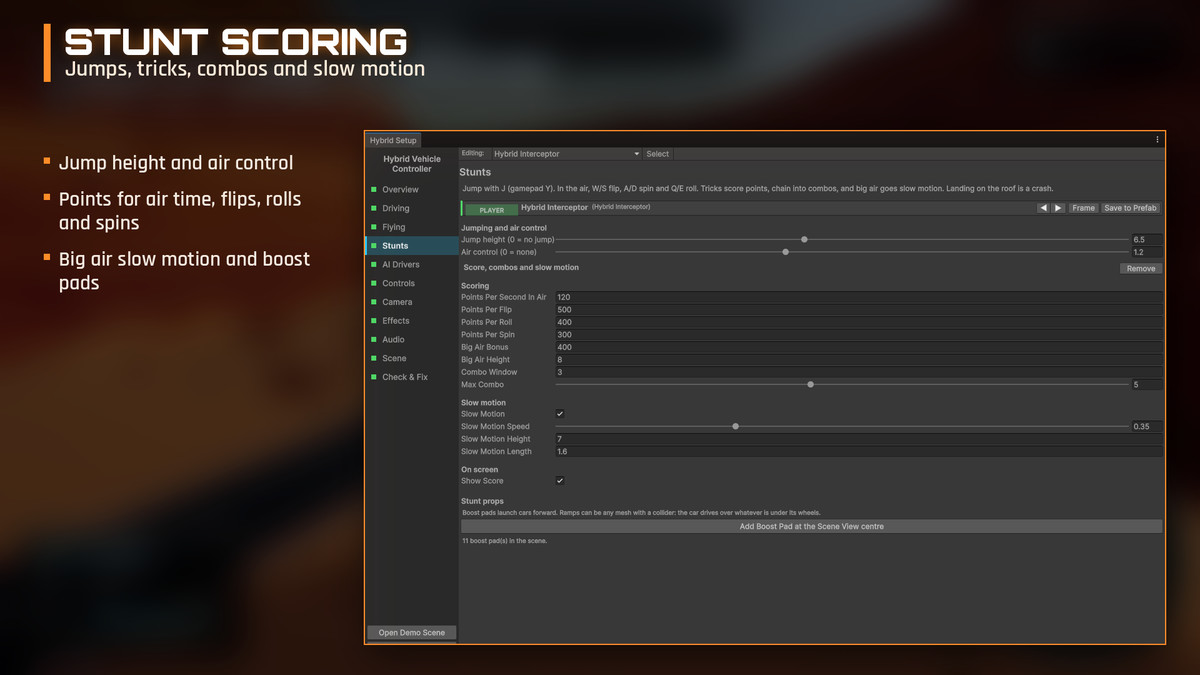
Task: Click the Slow Motion Speed slider handle
Action: click(x=735, y=426)
